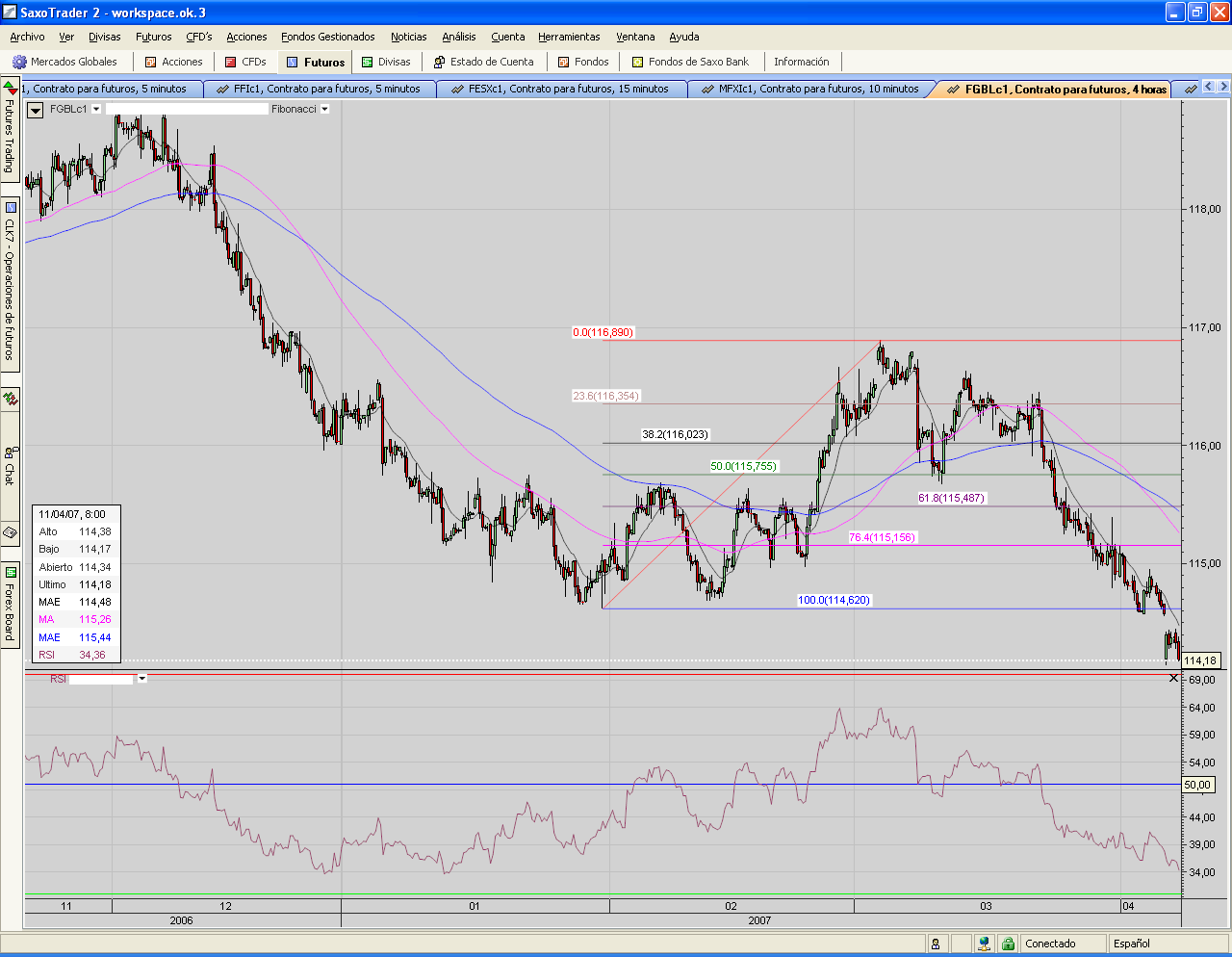Screen dimensions: 1232x957
Task: Open Fondos de Saxo Bank
Action: (690, 62)
